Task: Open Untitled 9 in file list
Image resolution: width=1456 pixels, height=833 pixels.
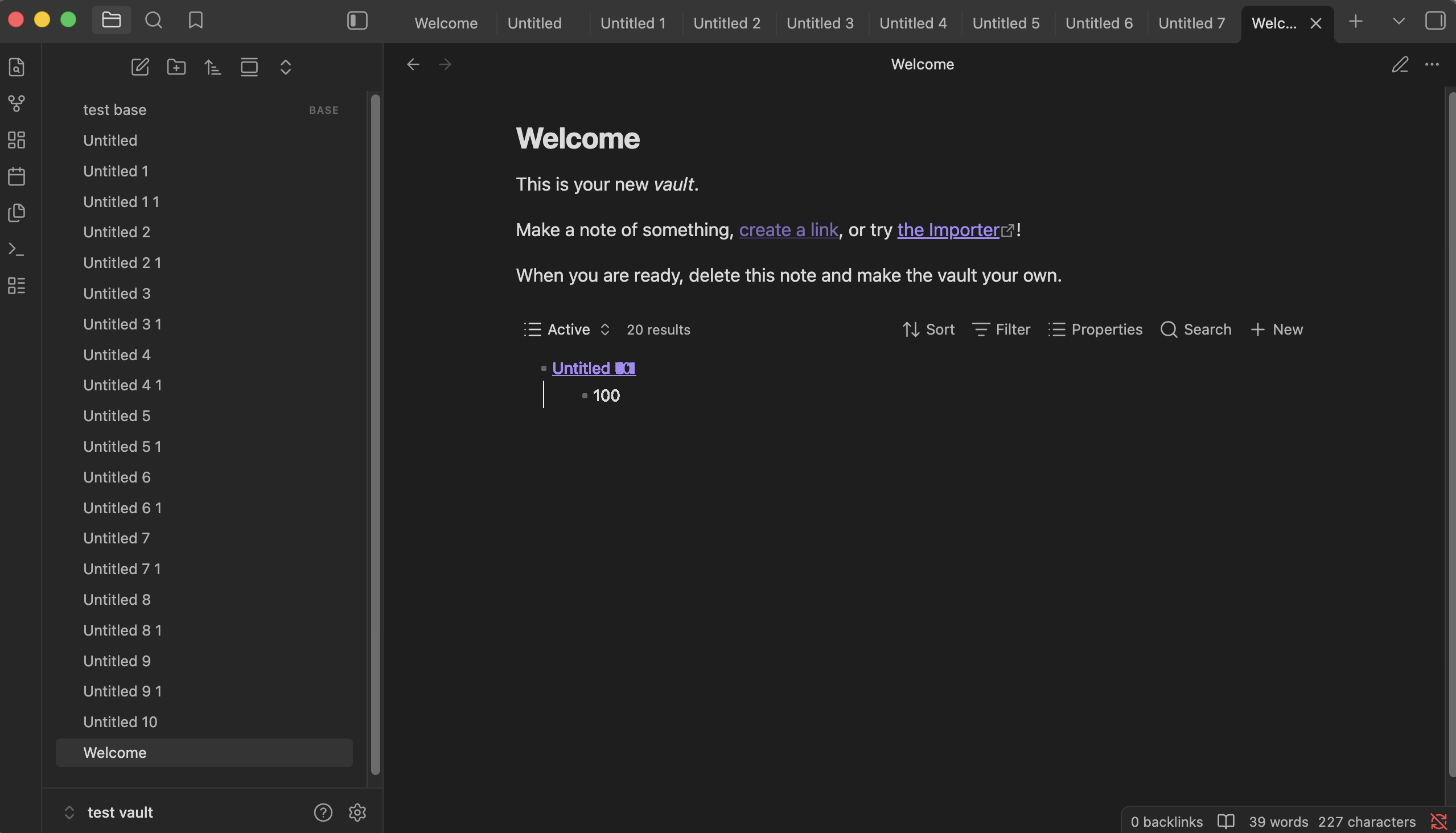Action: tap(204, 661)
